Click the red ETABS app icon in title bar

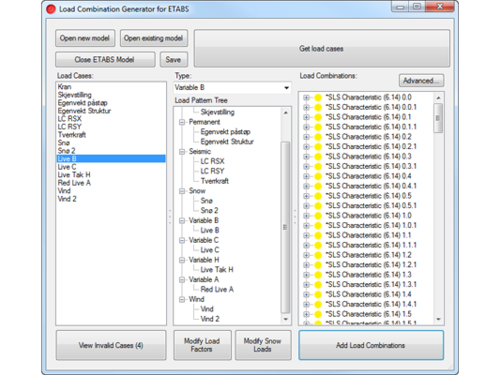[x=51, y=9]
